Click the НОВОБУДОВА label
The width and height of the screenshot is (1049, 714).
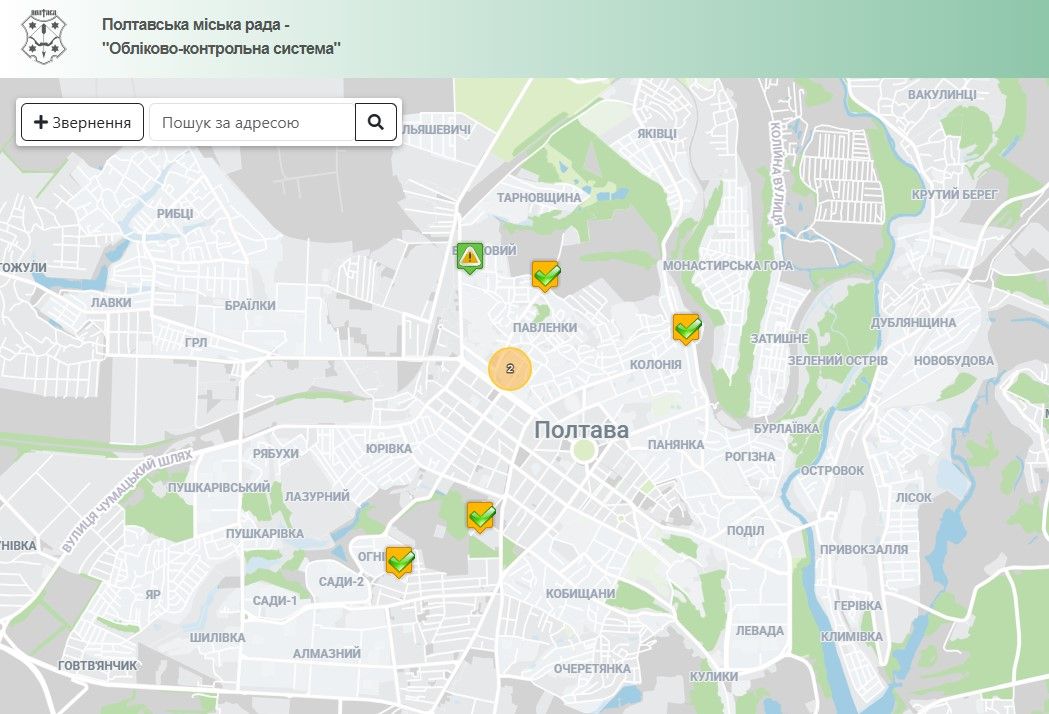tap(954, 361)
